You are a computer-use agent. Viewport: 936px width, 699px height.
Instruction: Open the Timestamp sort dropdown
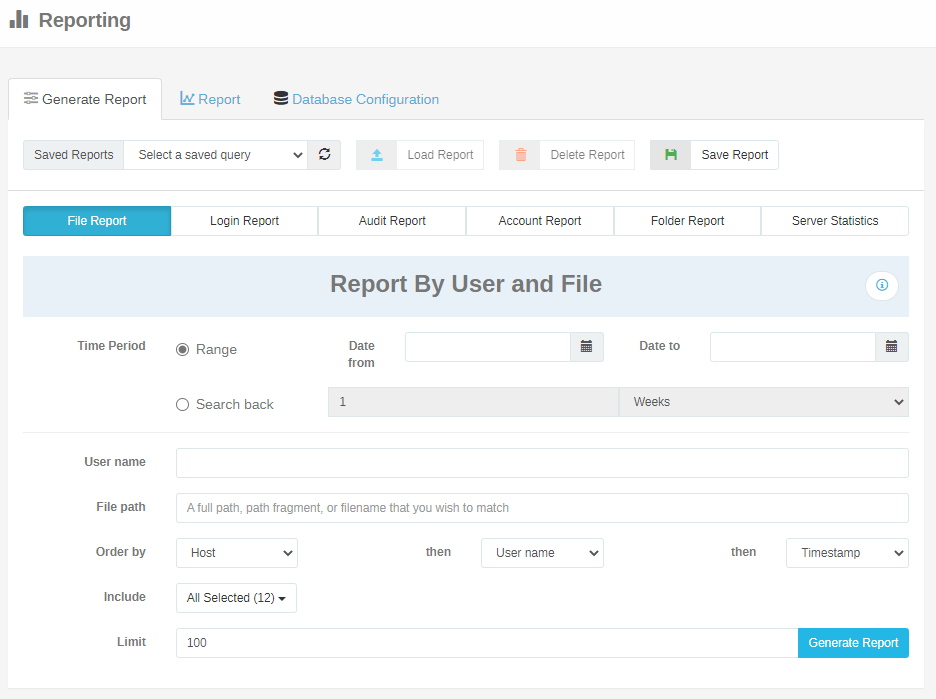(x=847, y=553)
